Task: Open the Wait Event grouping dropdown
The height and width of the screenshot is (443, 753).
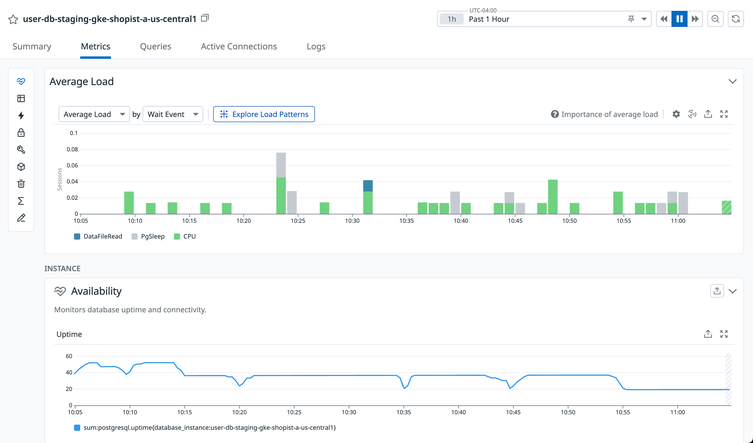Action: tap(172, 115)
